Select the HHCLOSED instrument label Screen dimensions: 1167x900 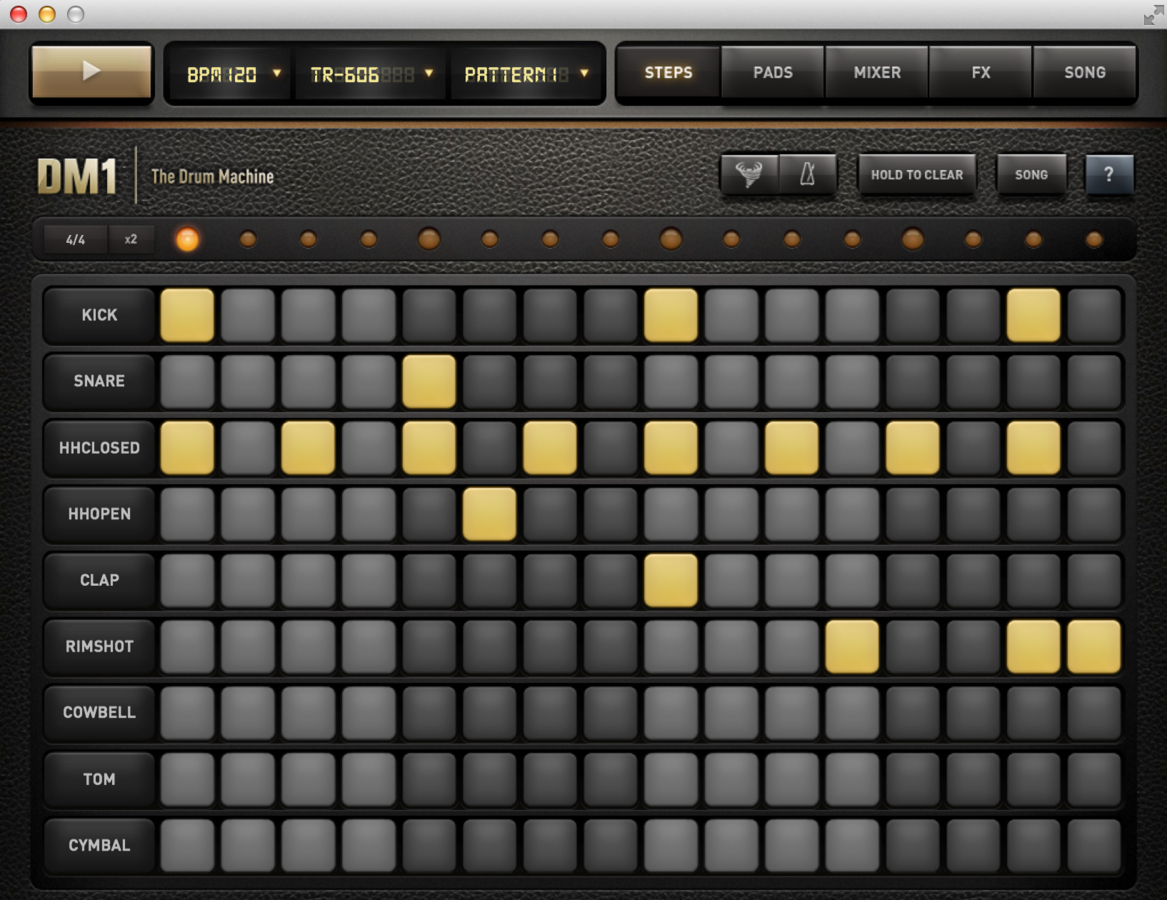(99, 447)
